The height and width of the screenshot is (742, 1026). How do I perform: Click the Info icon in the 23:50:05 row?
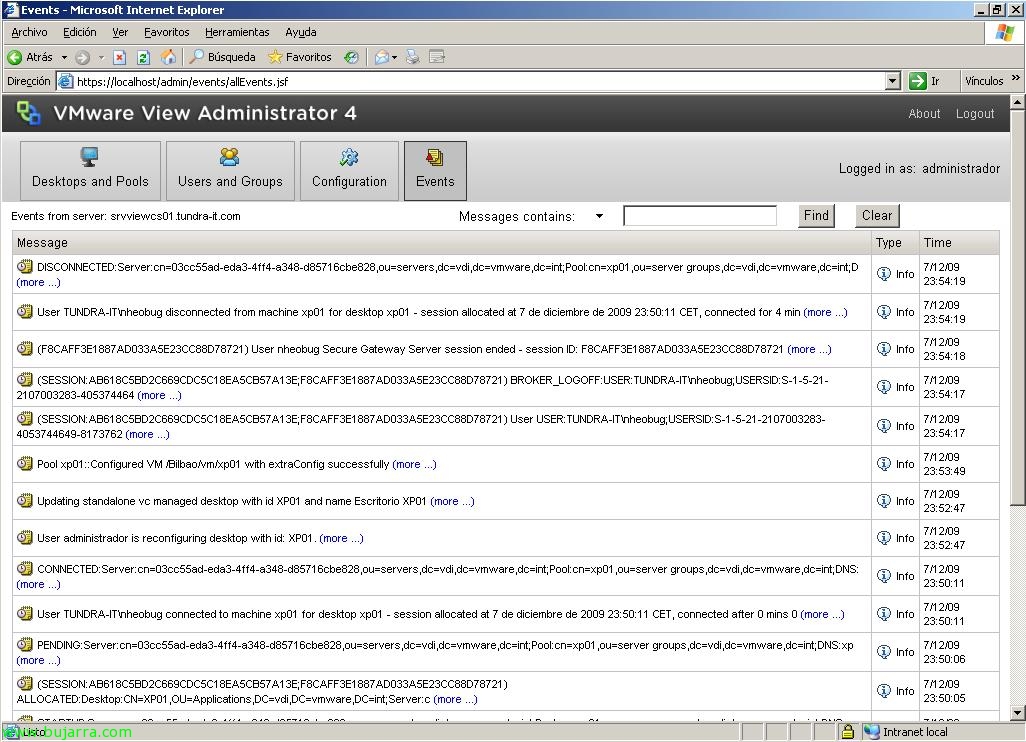click(x=884, y=690)
